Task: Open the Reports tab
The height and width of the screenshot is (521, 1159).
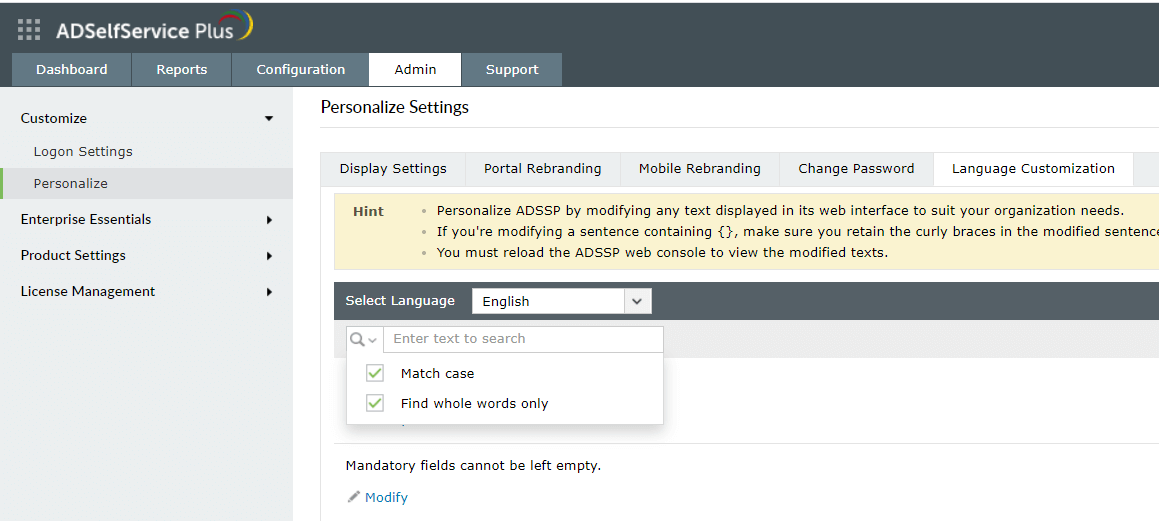Action: point(181,70)
